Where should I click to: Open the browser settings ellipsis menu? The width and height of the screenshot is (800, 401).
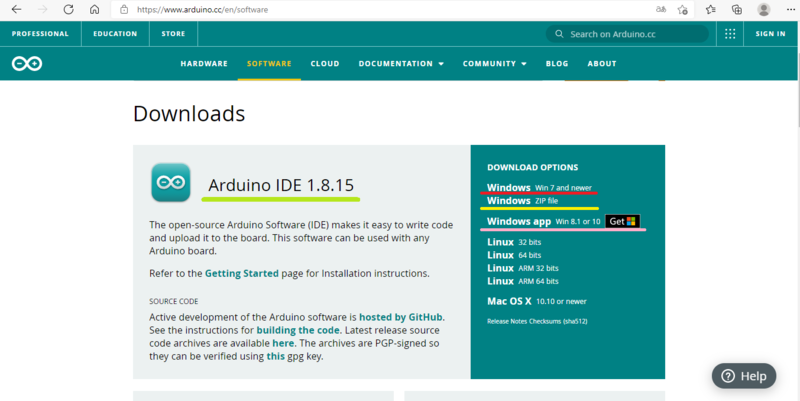point(791,9)
